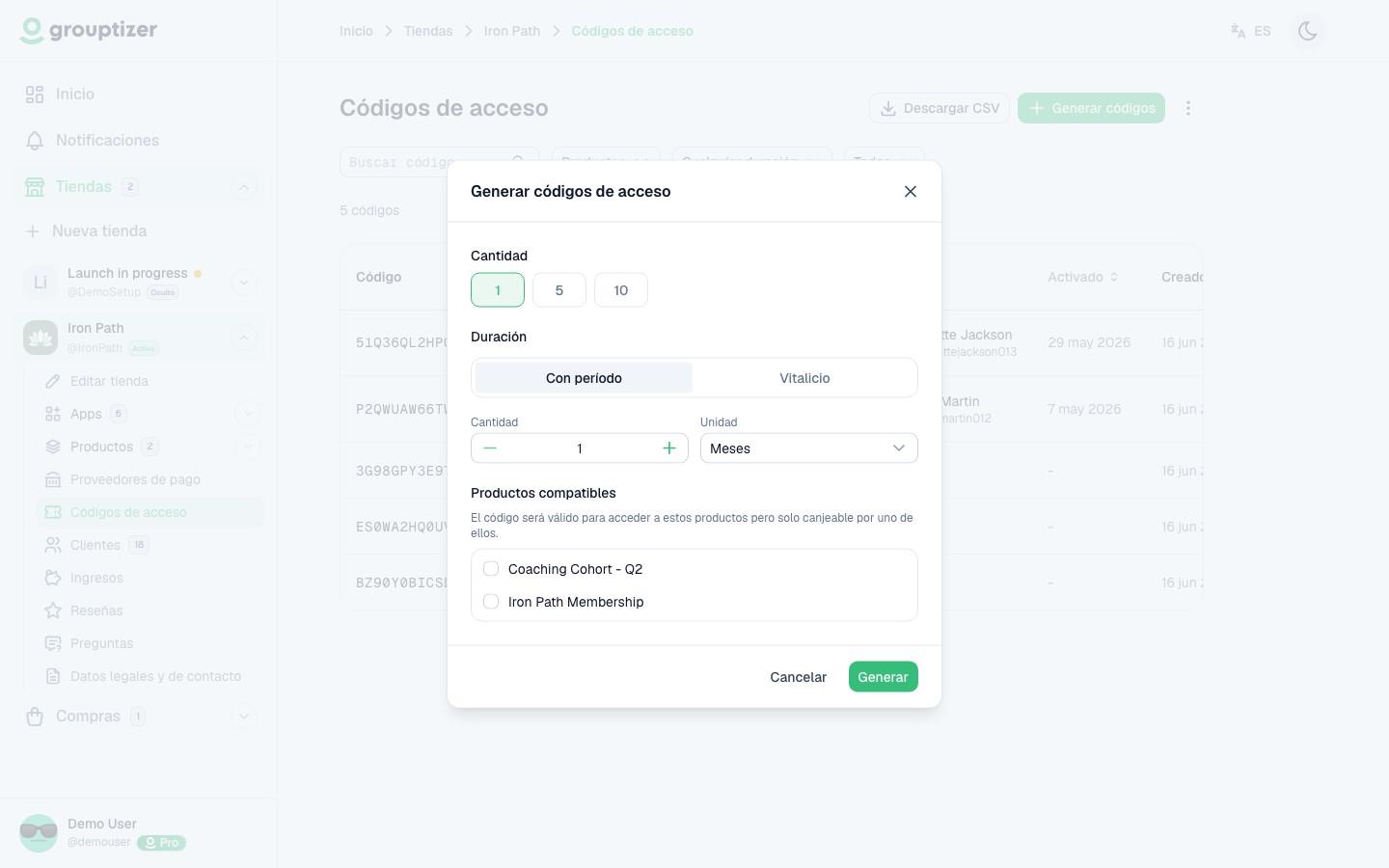Open Productos layers icon
The width and height of the screenshot is (1389, 868).
(53, 447)
